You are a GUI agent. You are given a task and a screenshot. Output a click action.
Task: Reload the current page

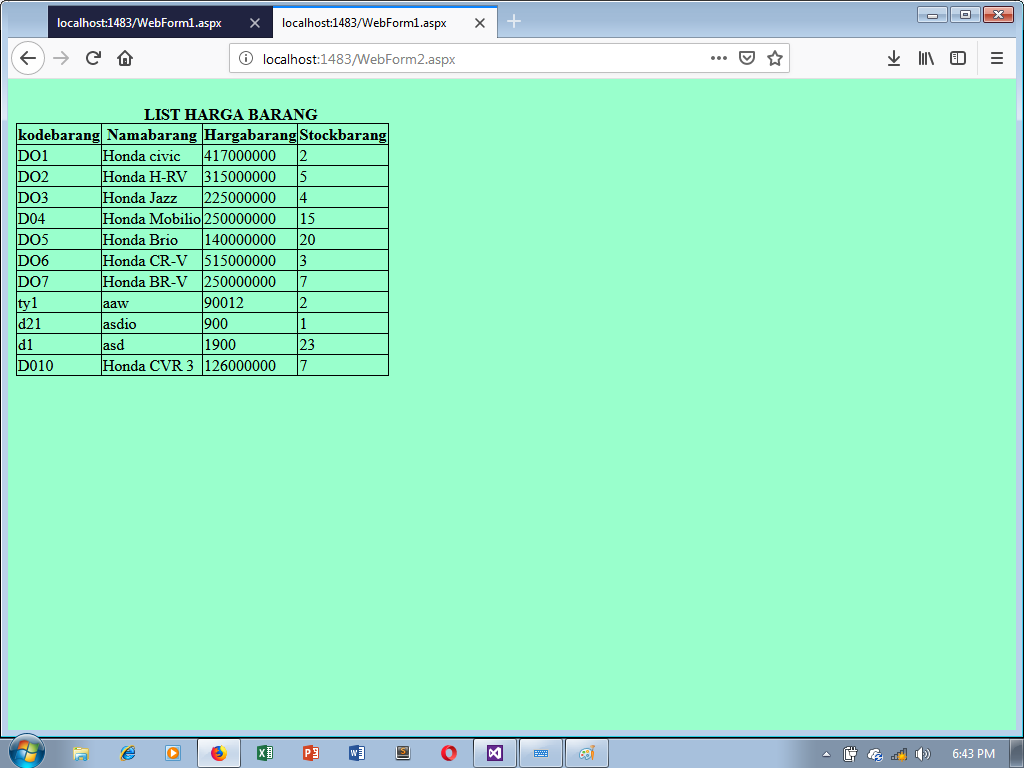(x=93, y=58)
